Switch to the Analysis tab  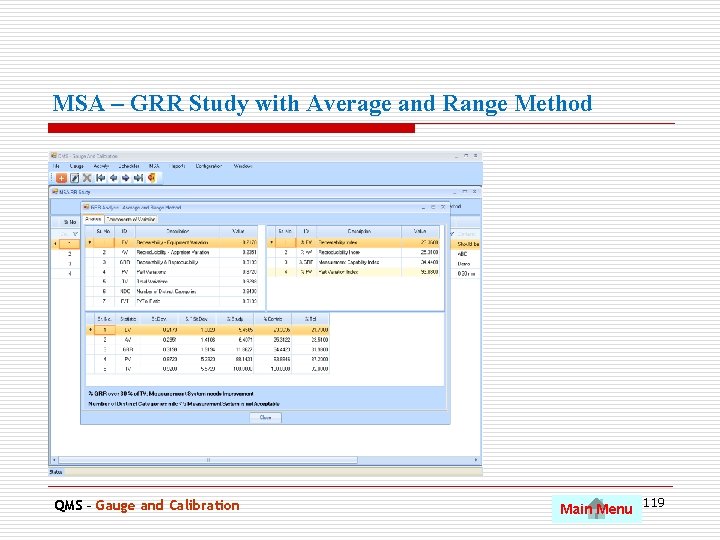click(x=93, y=219)
